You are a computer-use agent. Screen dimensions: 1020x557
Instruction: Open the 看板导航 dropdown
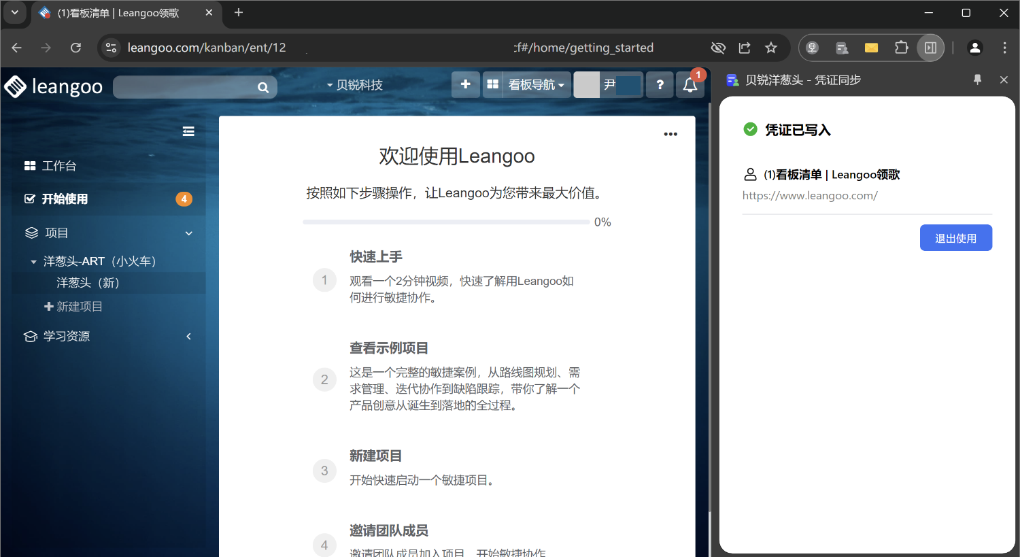537,85
